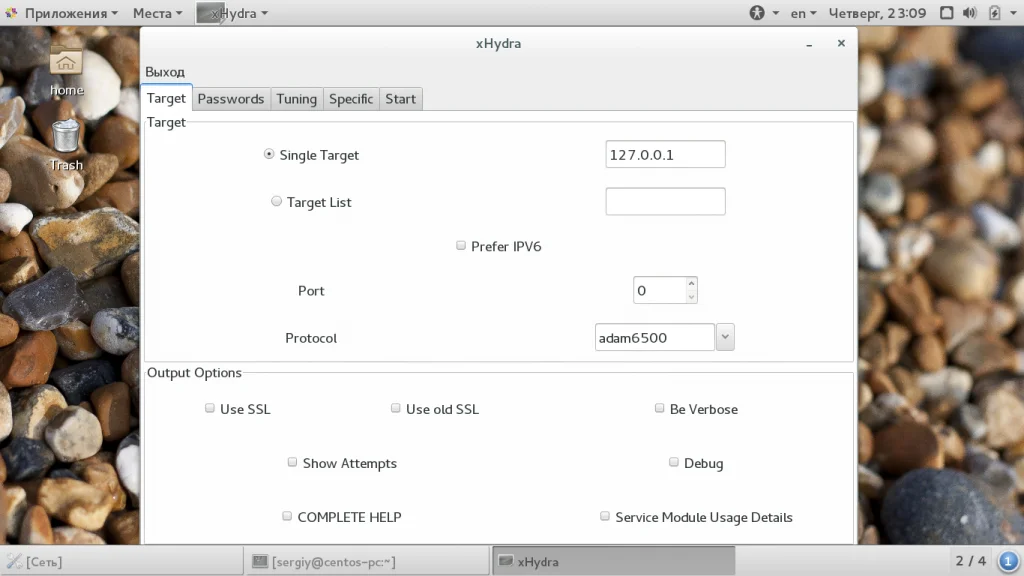Minimize the xHydra window

tap(809, 44)
